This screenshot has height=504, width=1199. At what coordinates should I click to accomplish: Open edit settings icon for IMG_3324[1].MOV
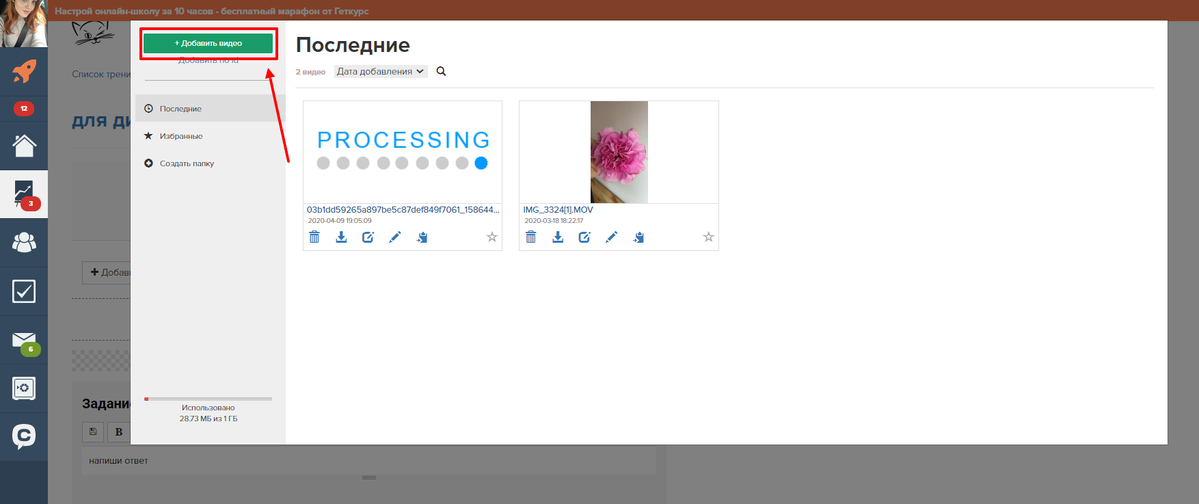pyautogui.click(x=585, y=237)
